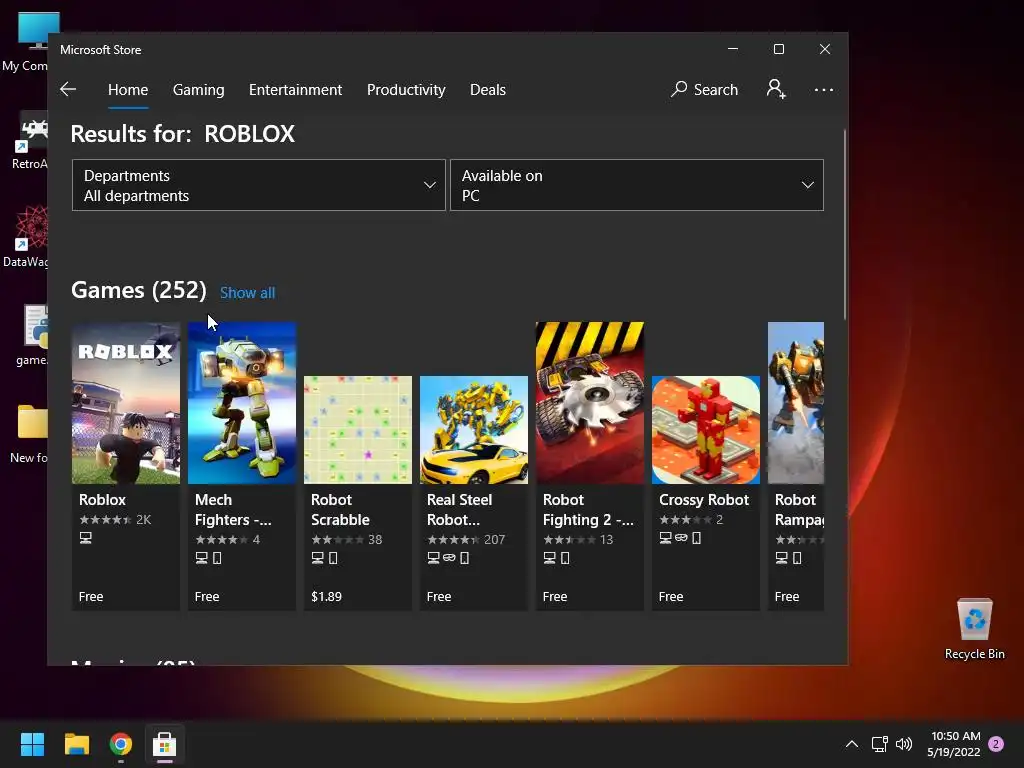The width and height of the screenshot is (1024, 768).
Task: Open the Windows Start menu
Action: coord(32,744)
